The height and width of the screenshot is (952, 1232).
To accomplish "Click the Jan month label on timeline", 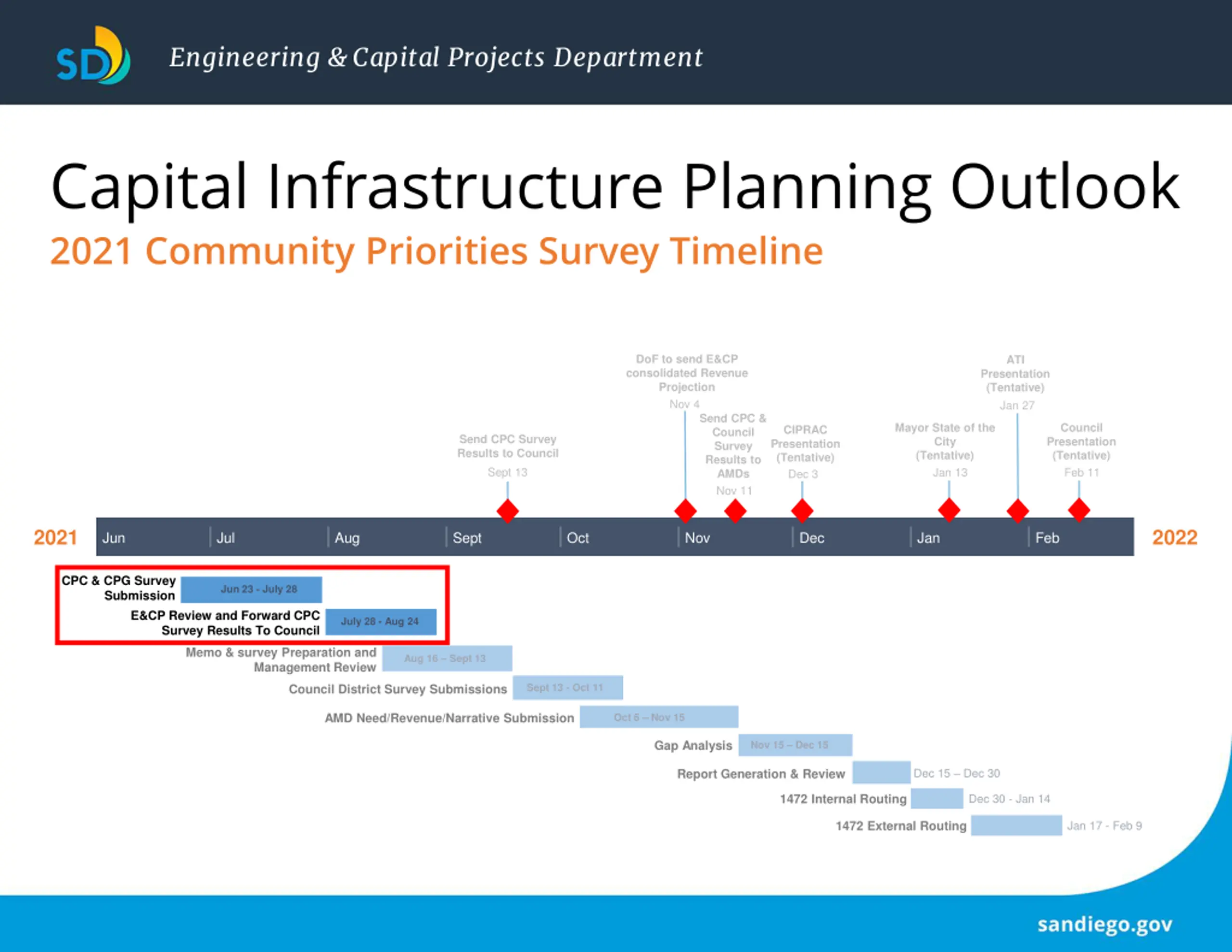I will pyautogui.click(x=928, y=538).
